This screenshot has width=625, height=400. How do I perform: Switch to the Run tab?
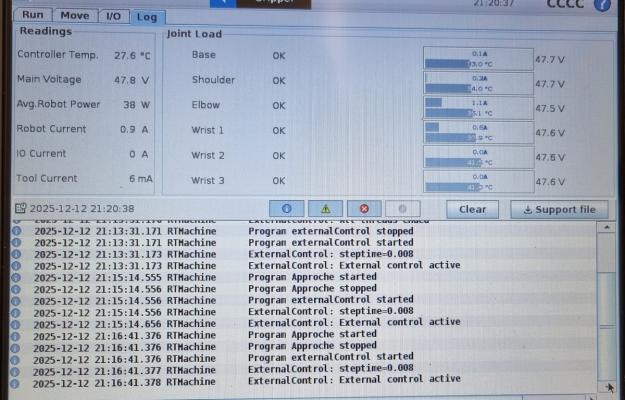click(33, 15)
